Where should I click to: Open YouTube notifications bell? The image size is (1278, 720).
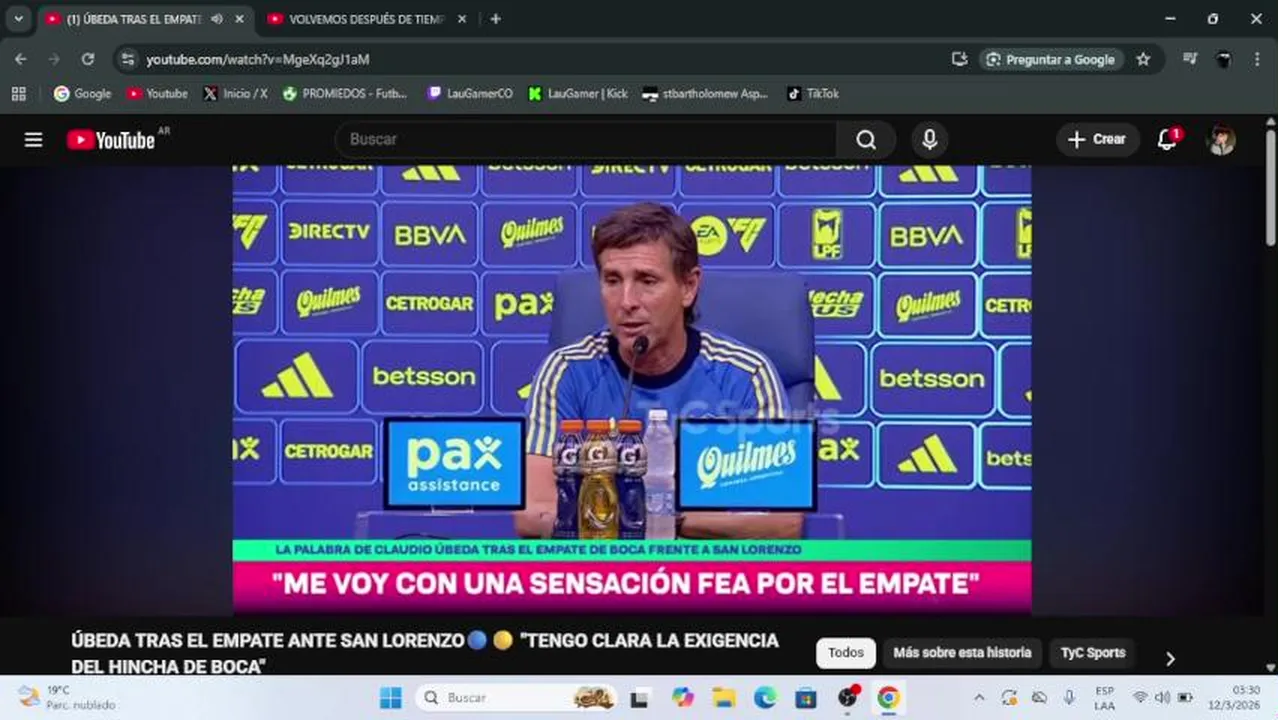click(x=1167, y=140)
